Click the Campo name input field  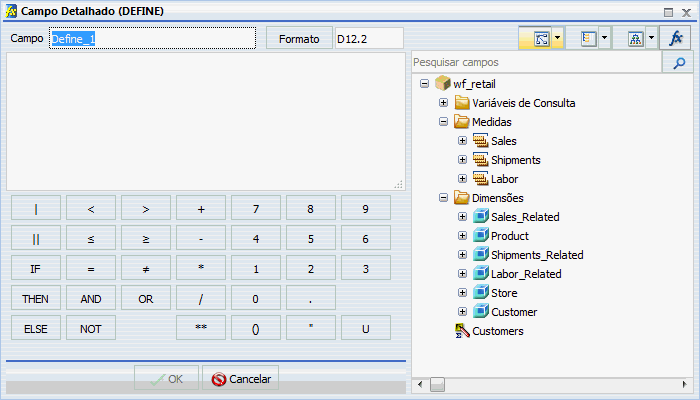pyautogui.click(x=152, y=38)
